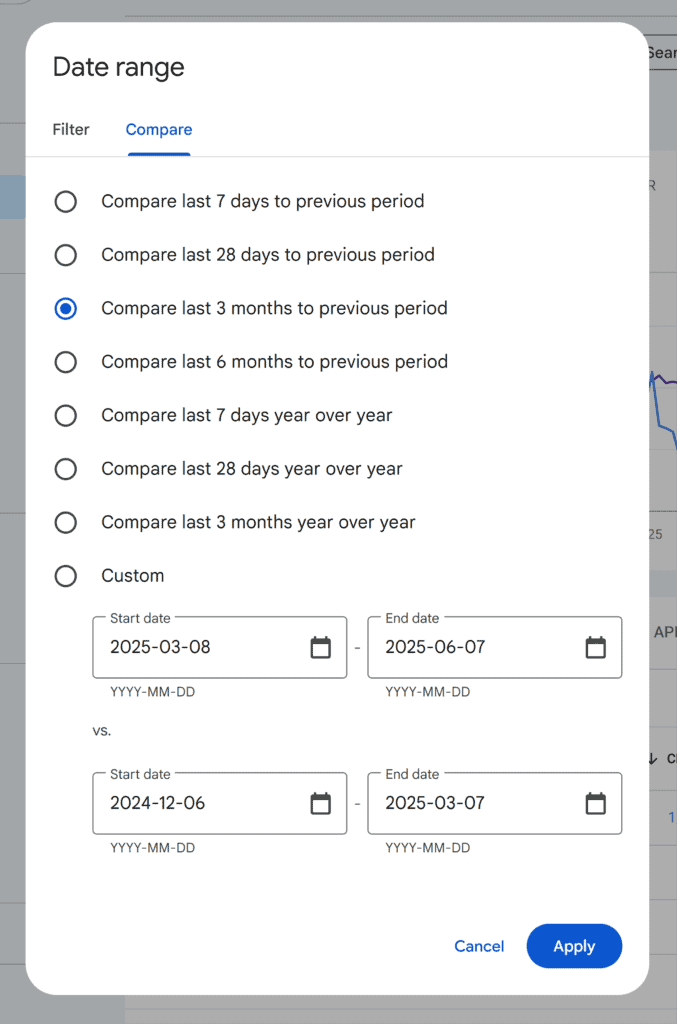Screen dimensions: 677x1024
Task: Cancel the date range dialog
Action: click(479, 946)
